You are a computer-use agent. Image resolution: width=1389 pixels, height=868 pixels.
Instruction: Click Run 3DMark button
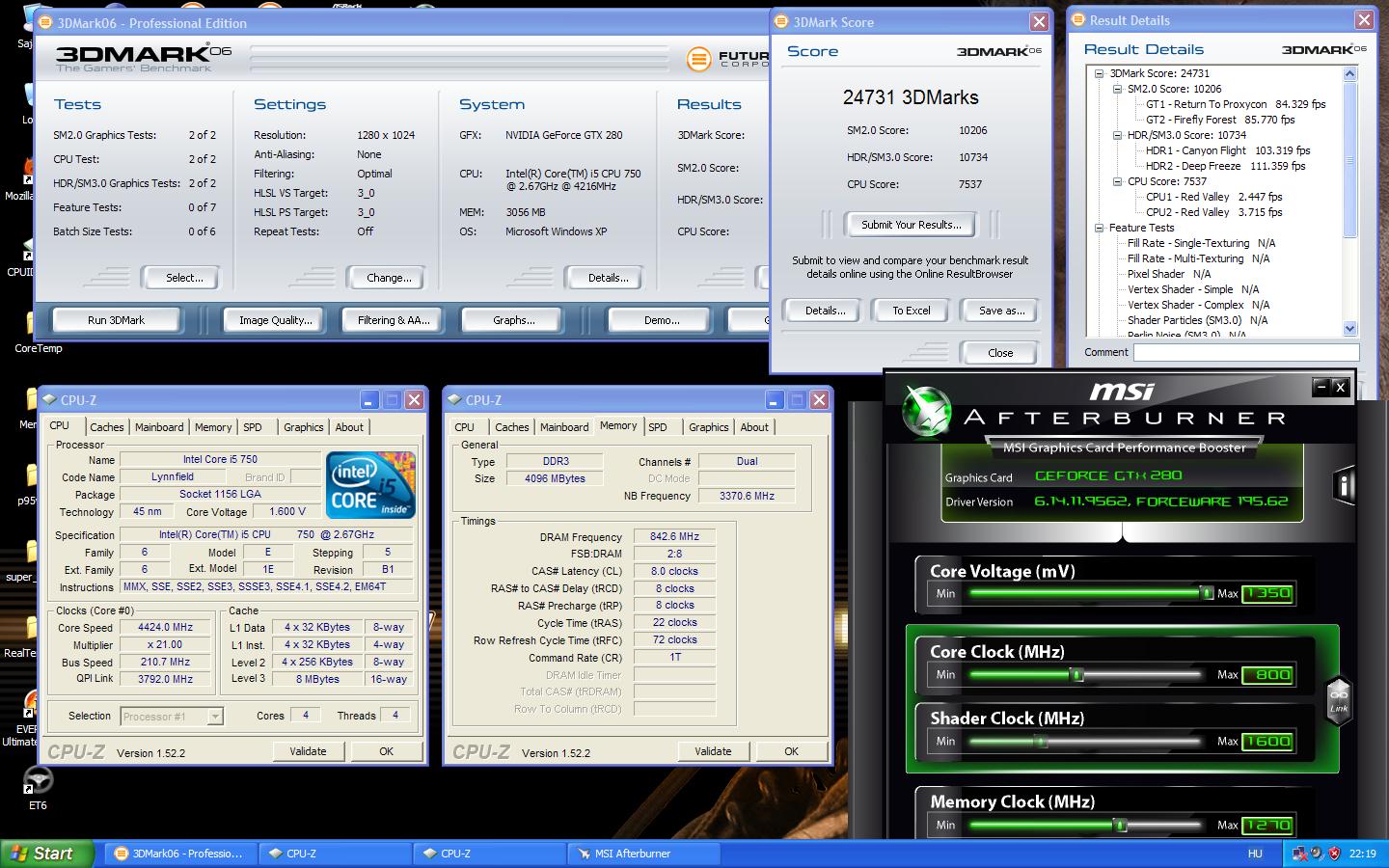116,320
